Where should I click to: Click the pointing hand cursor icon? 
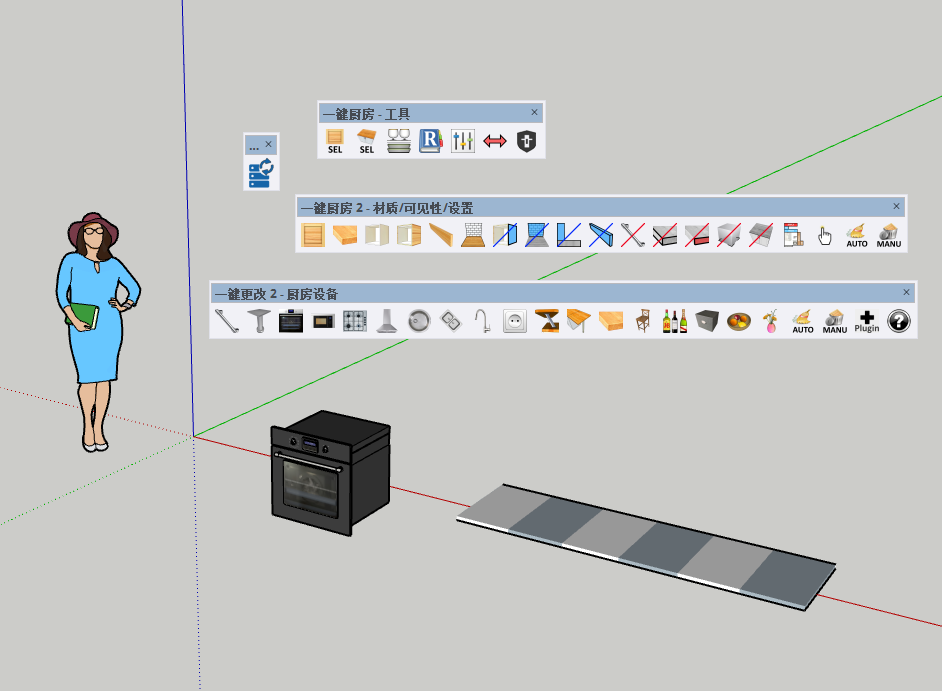click(x=824, y=236)
